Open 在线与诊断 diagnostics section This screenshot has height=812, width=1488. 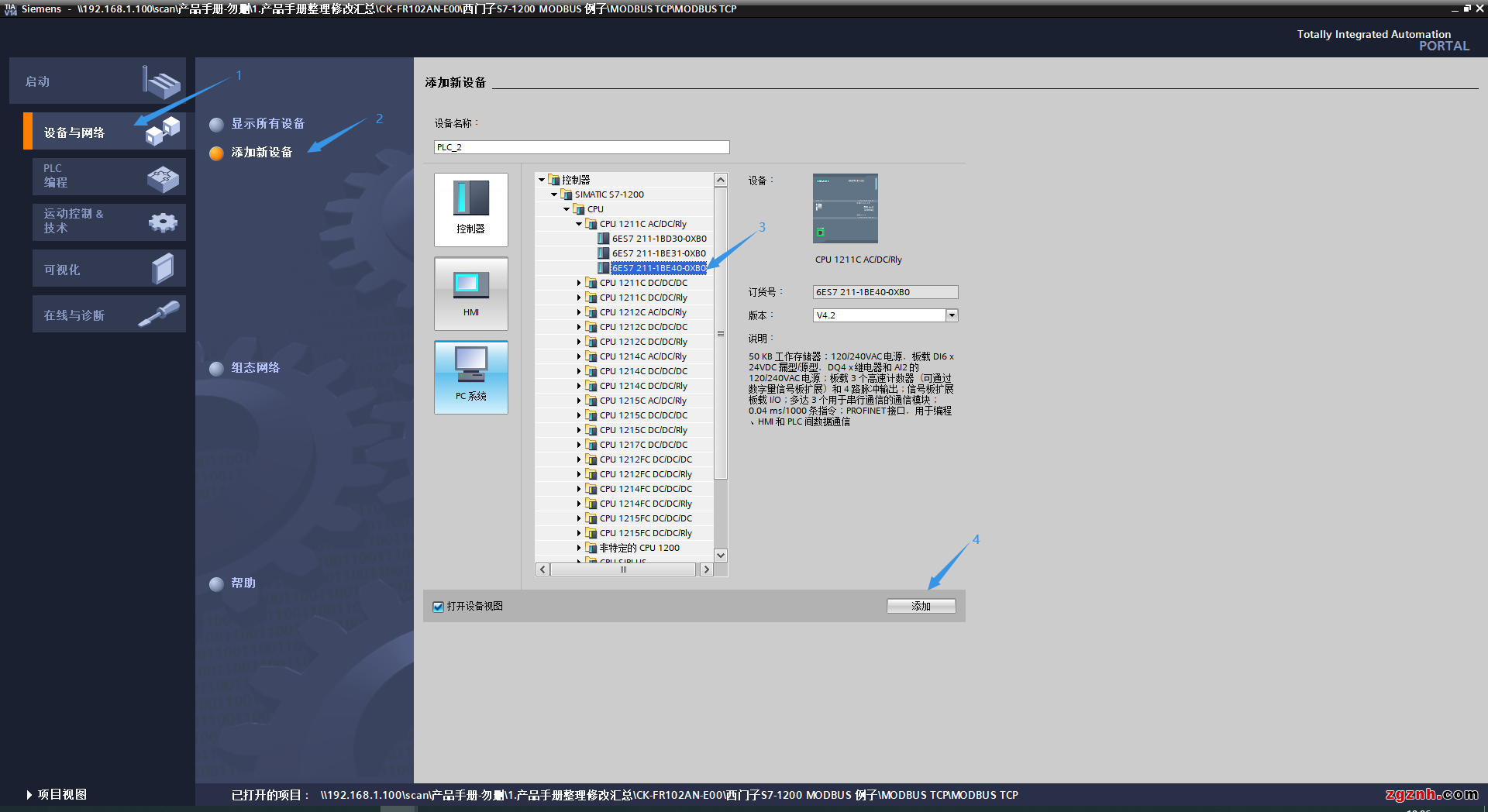point(108,315)
